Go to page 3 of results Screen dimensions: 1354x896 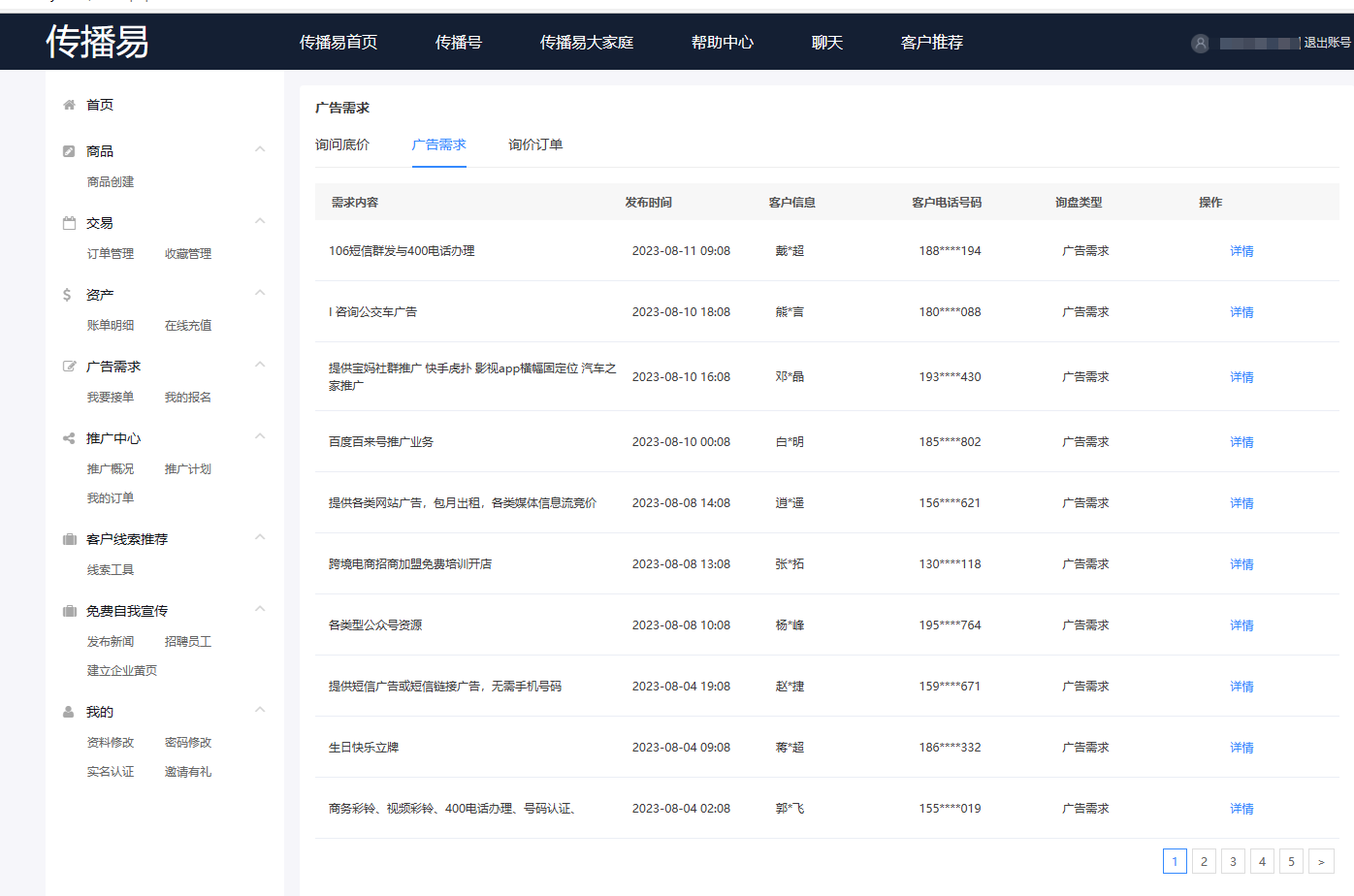click(1233, 860)
